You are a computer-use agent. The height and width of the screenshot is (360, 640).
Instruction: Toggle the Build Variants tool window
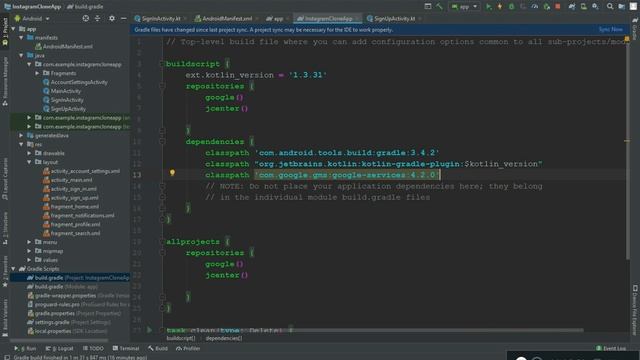coord(5,318)
